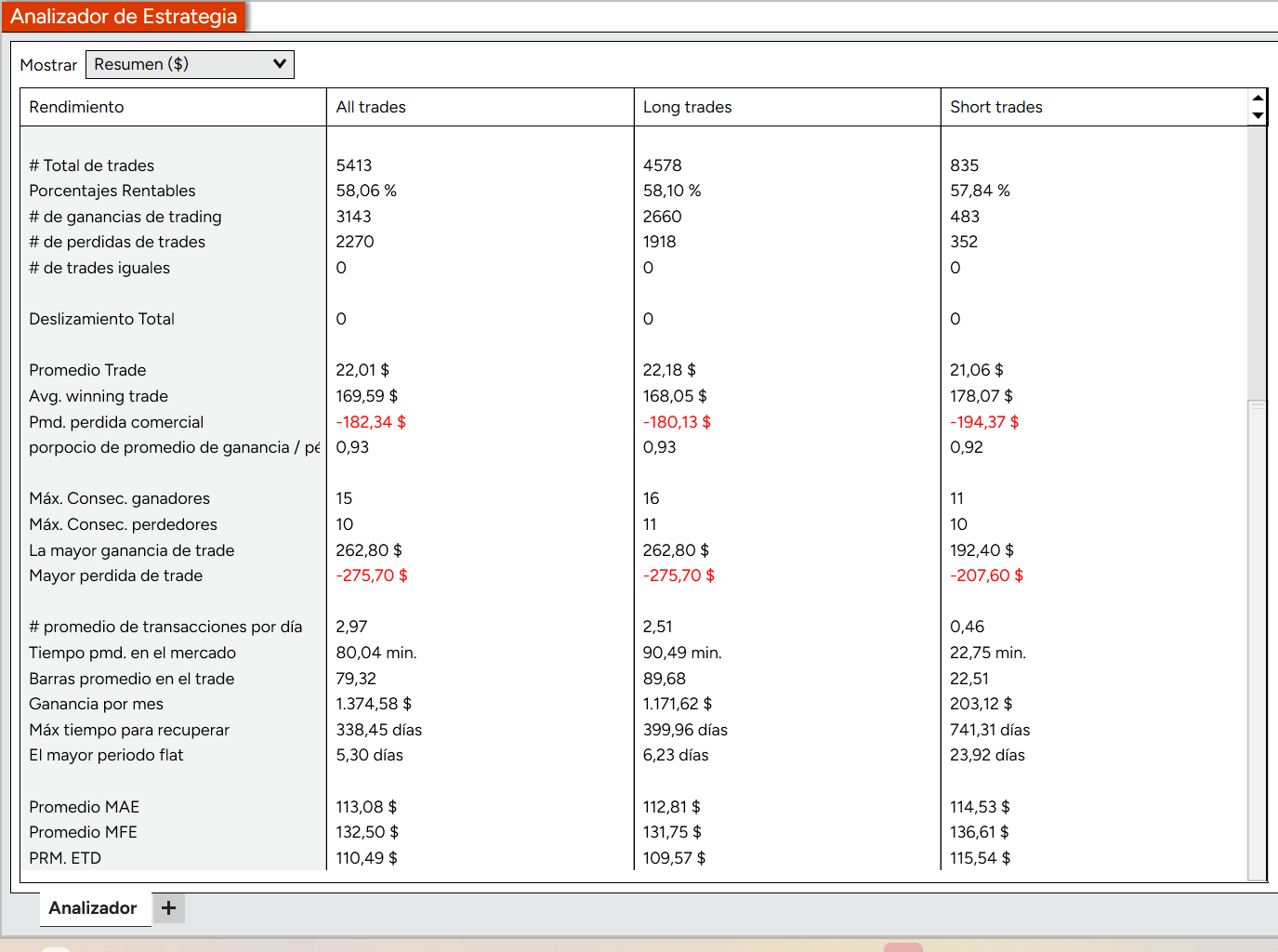Select the Porcentajes Rentables row label
This screenshot has width=1278, height=952.
click(x=112, y=191)
